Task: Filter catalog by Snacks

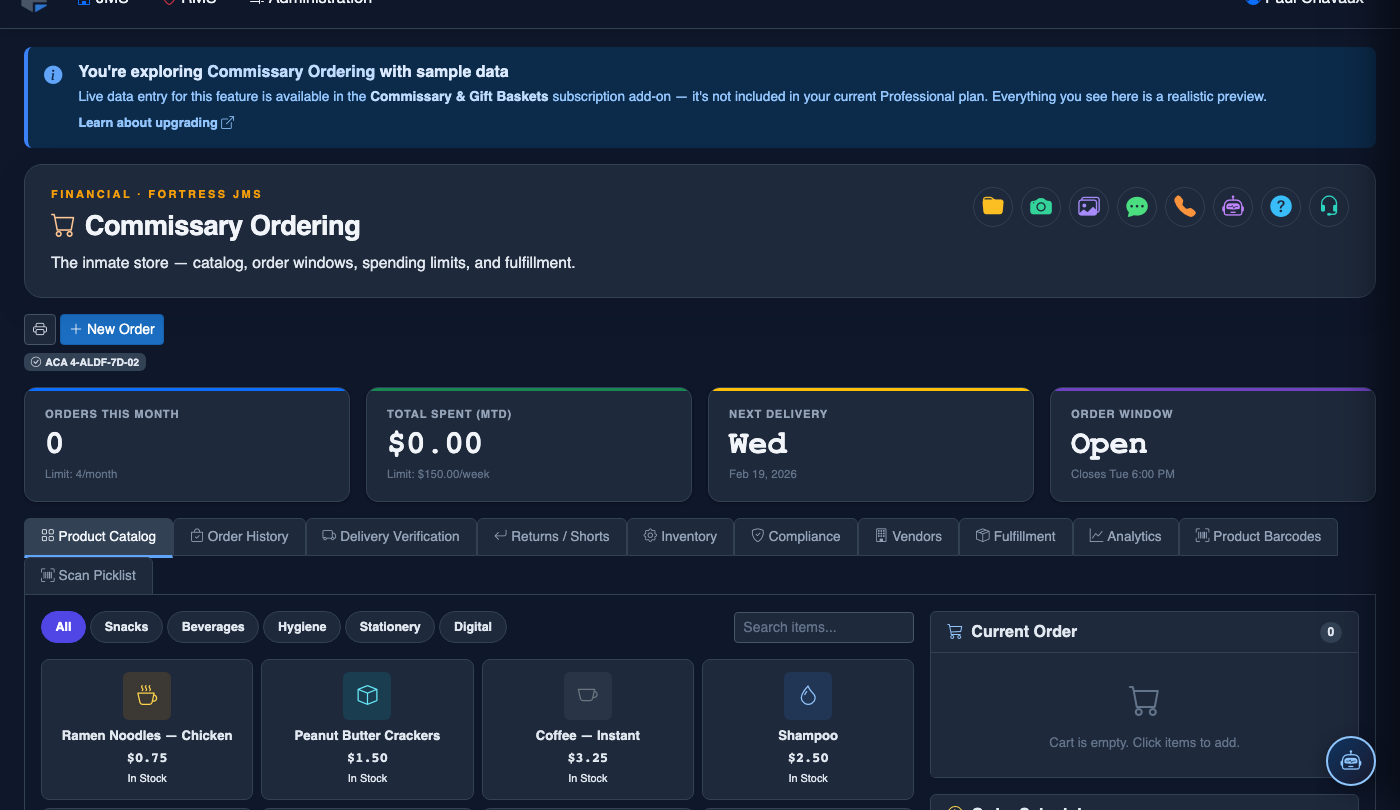Action: tap(126, 627)
